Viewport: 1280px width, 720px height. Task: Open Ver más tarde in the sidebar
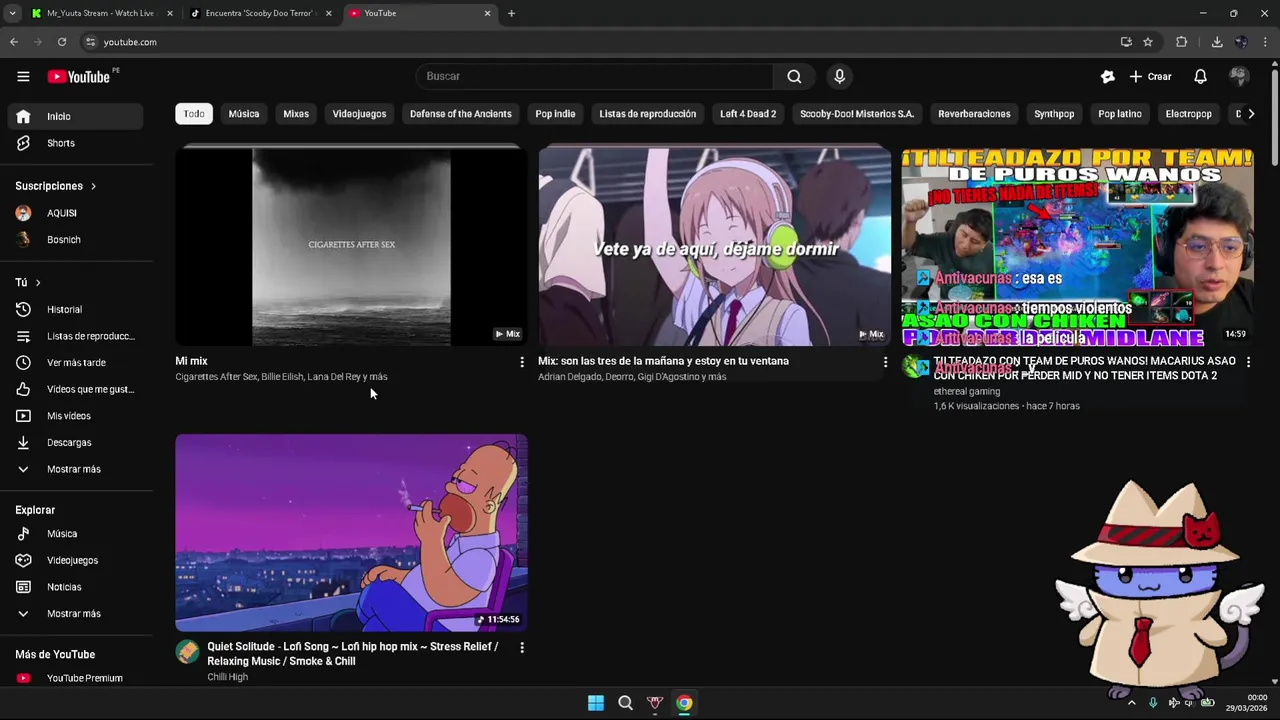[75, 362]
